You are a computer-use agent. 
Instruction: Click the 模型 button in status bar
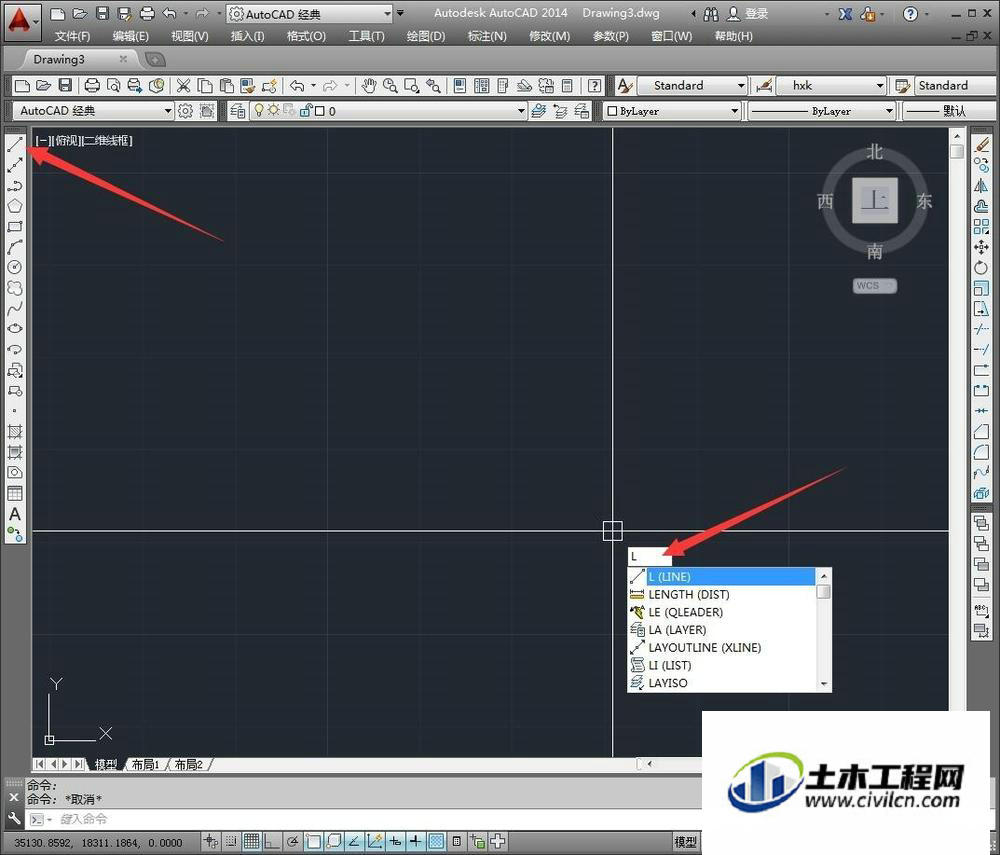coord(686,842)
